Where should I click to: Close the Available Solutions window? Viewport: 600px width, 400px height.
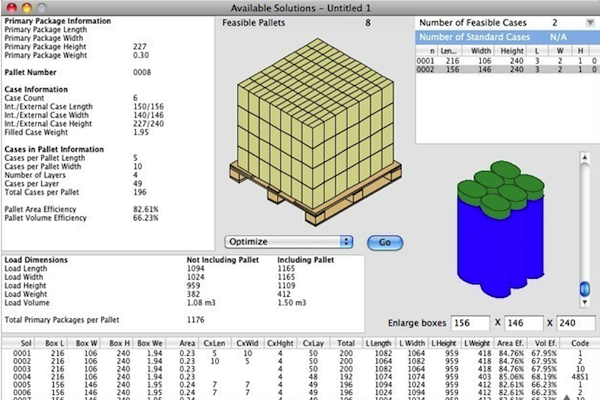(10, 7)
